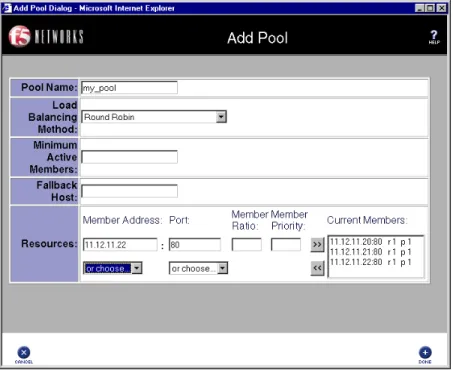
Task: Click the 'Pool Name:' label
Action: [x=49, y=87]
